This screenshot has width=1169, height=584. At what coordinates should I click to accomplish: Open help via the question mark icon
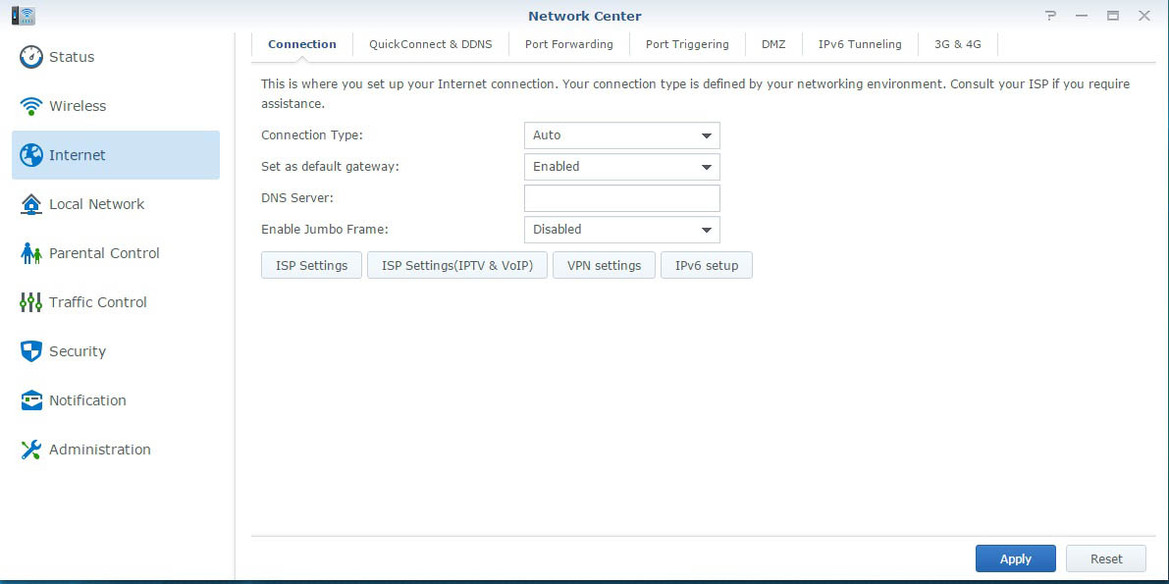1050,16
